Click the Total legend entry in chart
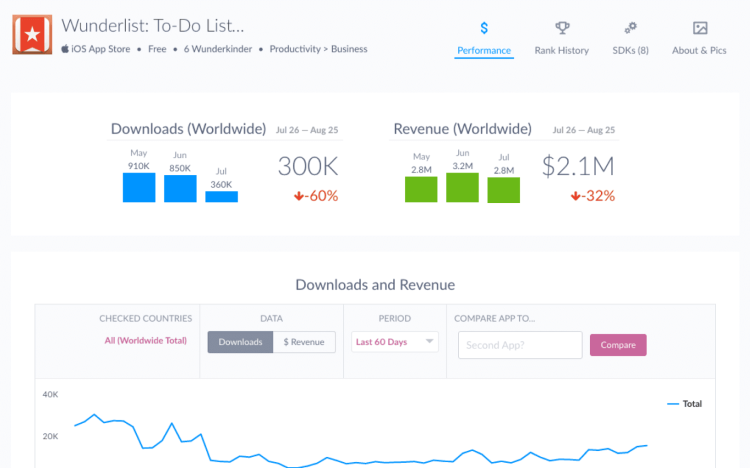 (x=685, y=404)
